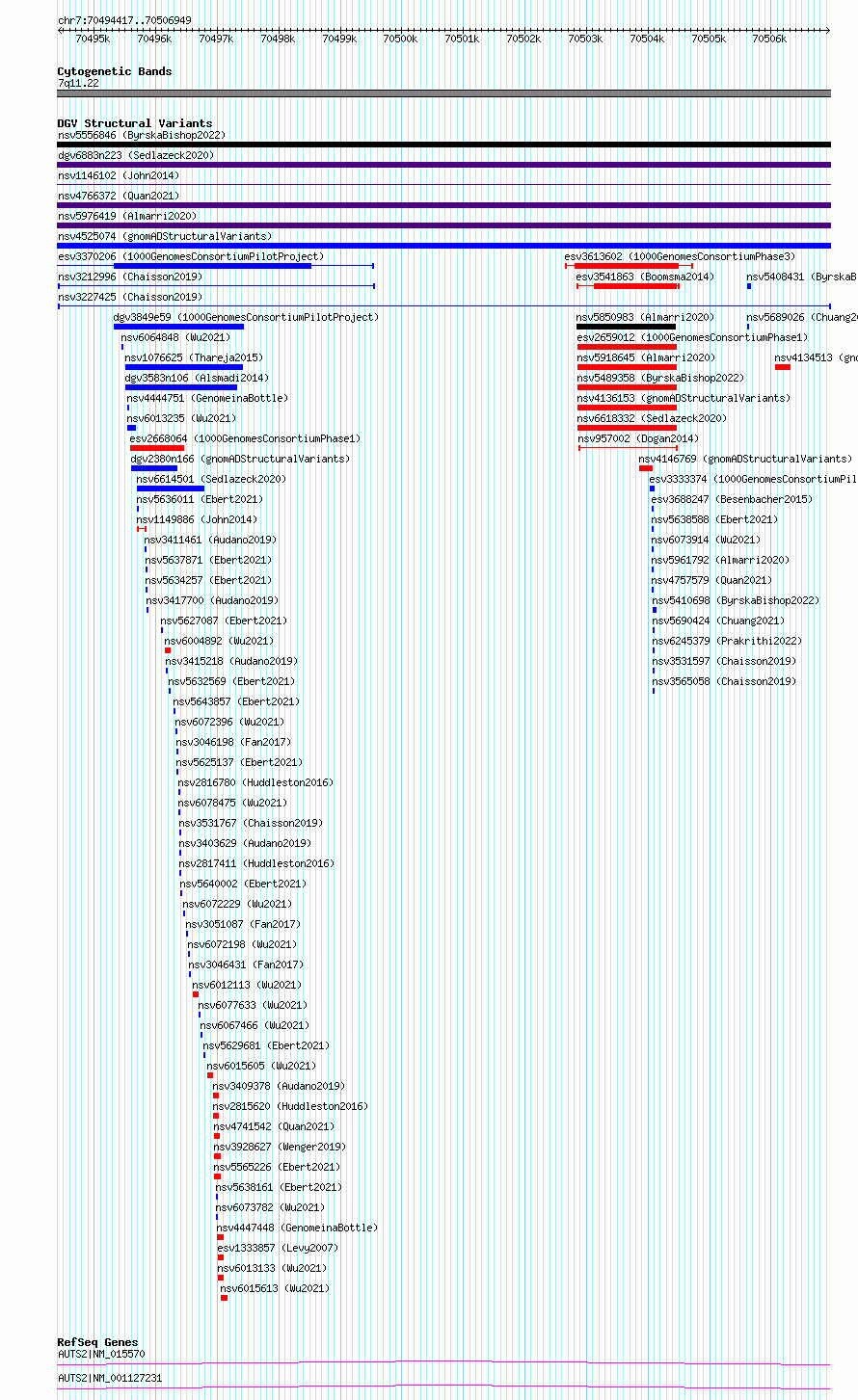
Task: Click the black nsv5850983 variant bar
Action: tap(626, 326)
